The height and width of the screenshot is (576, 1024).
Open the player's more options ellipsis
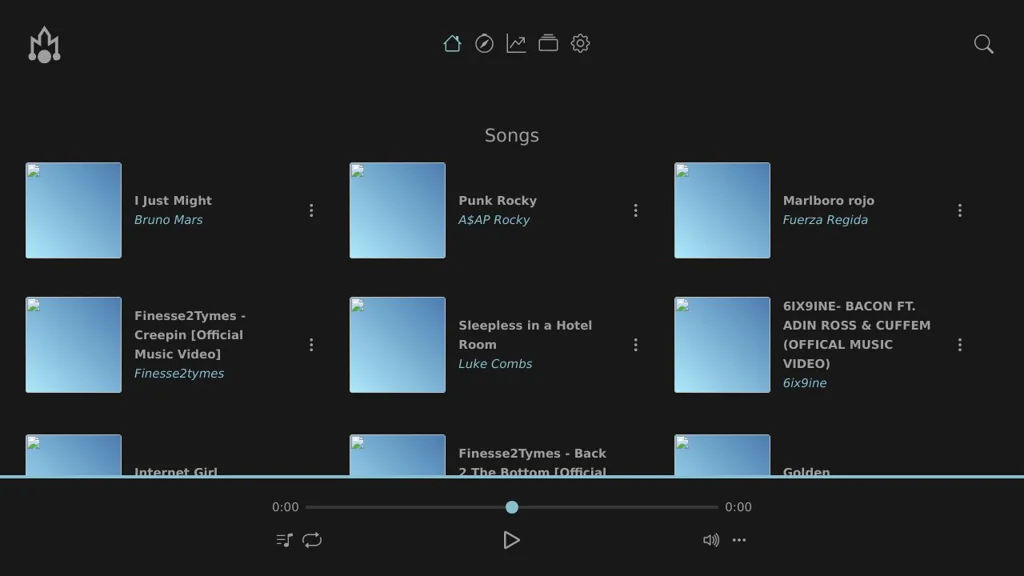739,540
